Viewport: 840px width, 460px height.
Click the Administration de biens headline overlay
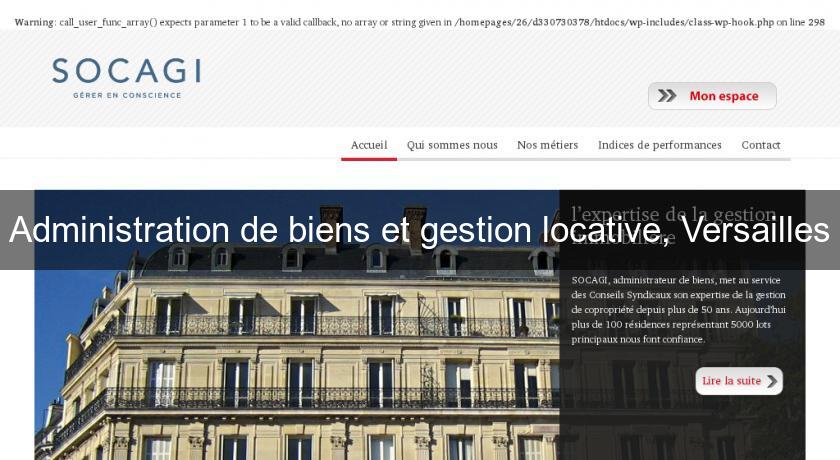419,230
